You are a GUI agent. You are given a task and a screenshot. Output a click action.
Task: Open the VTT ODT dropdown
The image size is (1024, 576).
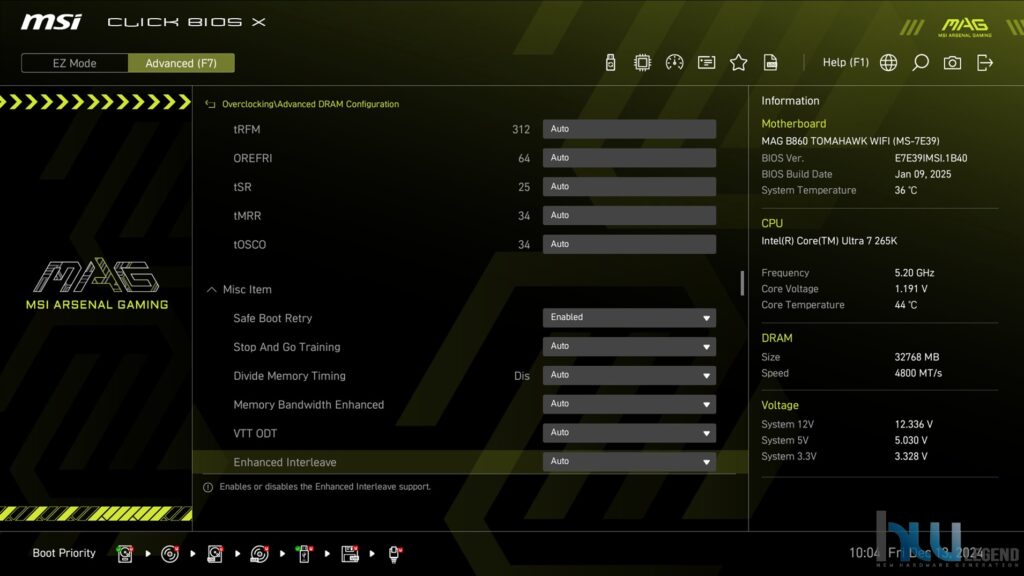(x=629, y=432)
